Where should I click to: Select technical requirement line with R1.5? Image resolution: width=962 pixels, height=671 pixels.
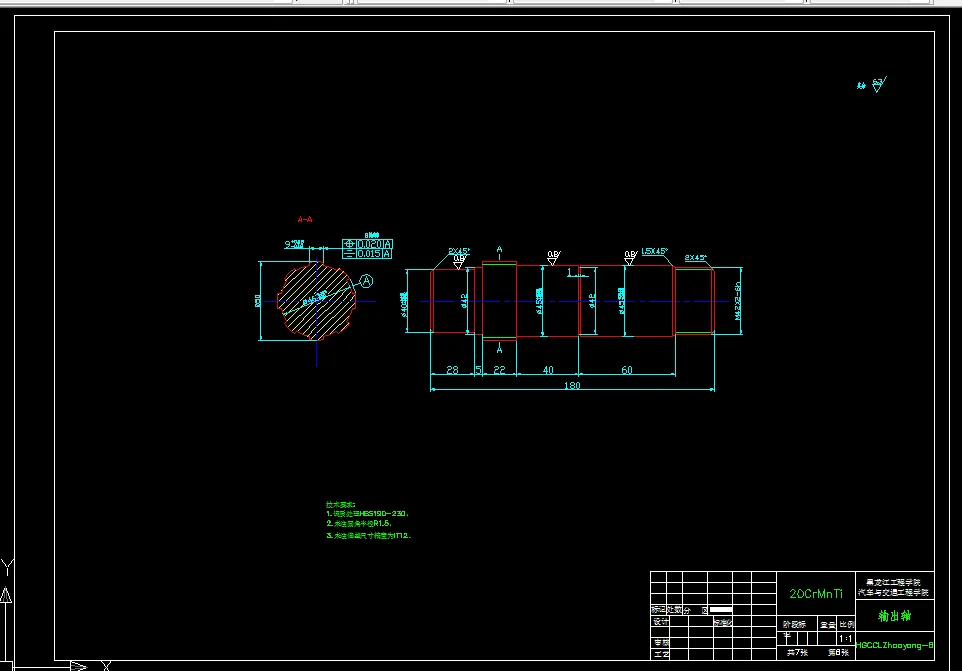[359, 524]
